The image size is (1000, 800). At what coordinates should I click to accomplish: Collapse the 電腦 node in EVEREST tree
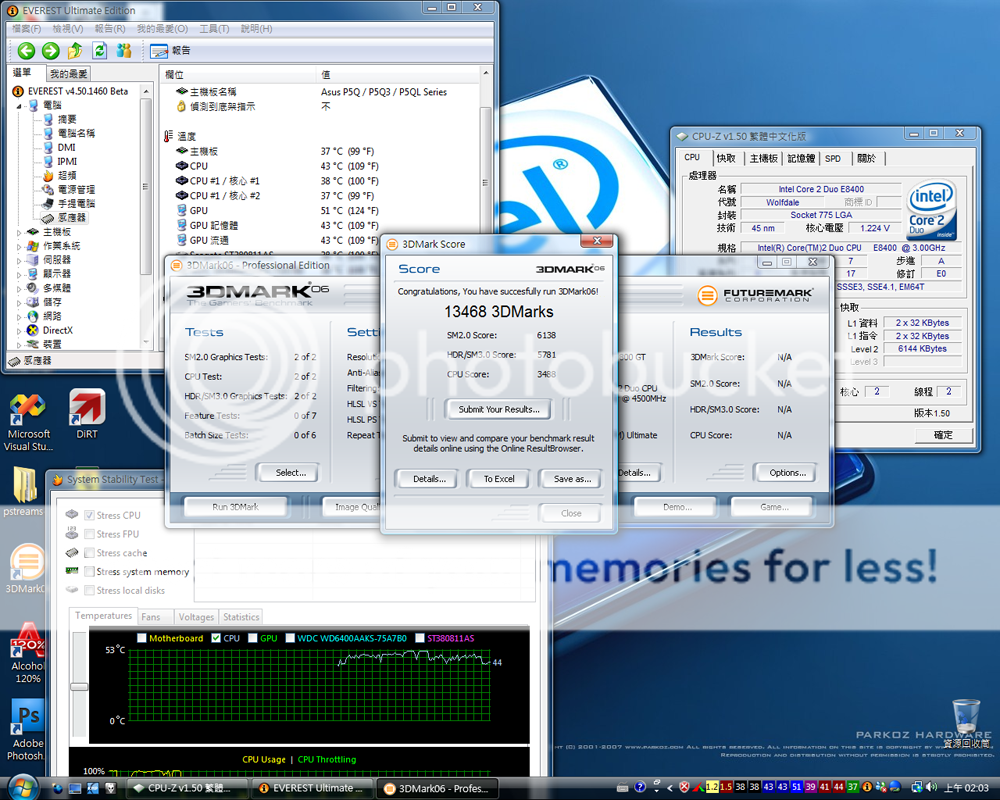(18, 106)
